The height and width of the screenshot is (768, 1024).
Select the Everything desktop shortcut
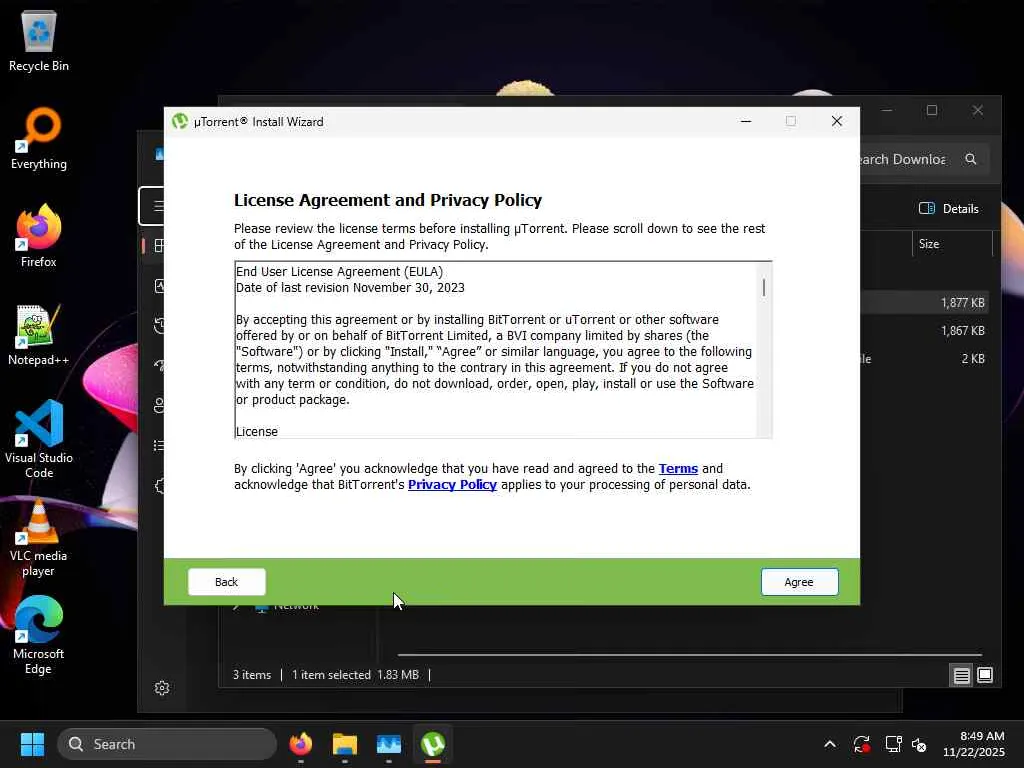[39, 139]
